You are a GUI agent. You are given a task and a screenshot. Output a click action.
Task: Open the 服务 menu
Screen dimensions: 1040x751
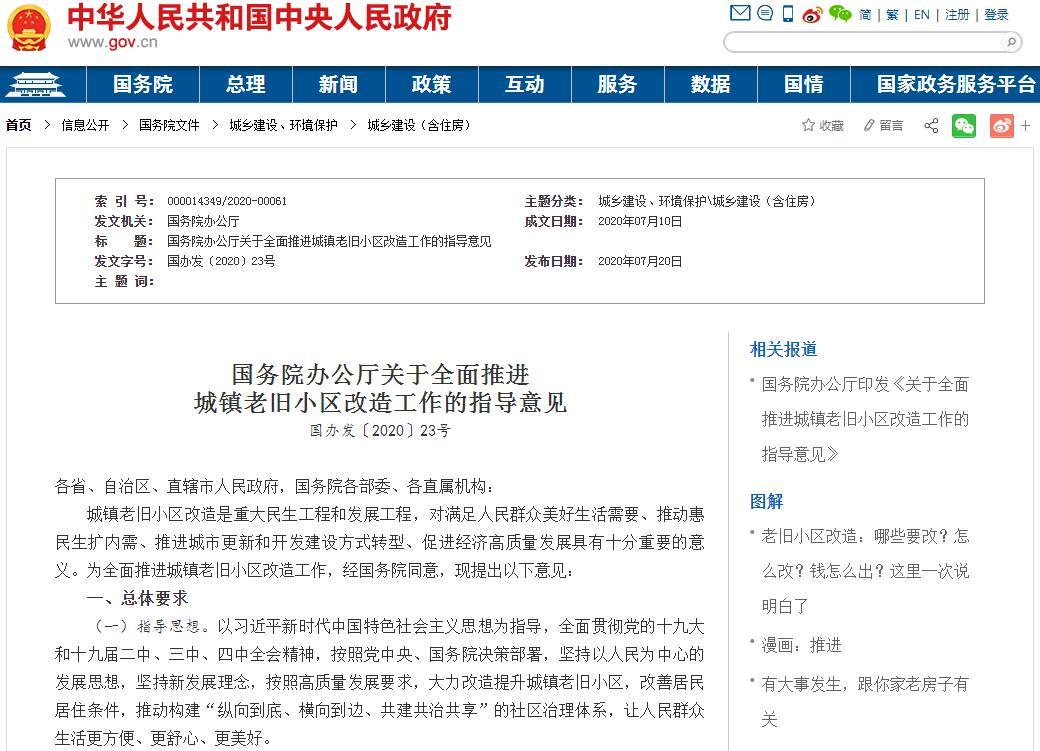(x=618, y=84)
